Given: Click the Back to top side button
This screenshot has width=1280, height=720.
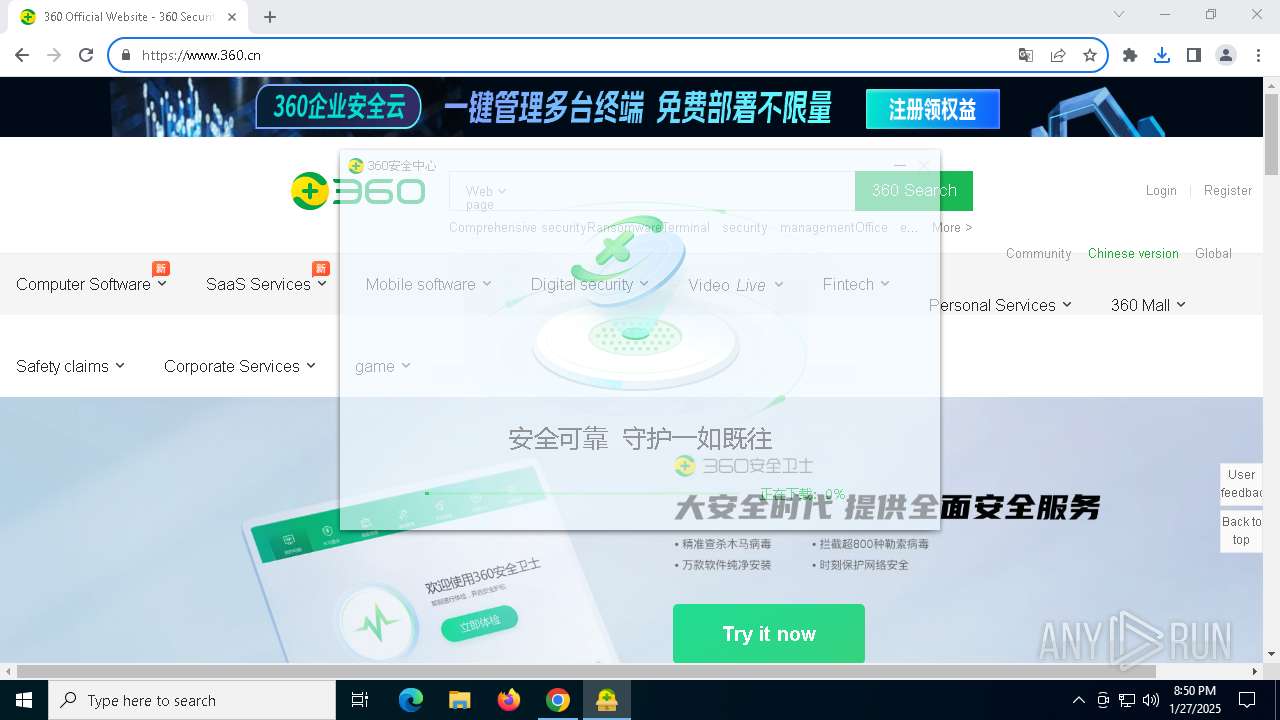Looking at the screenshot, I should (1241, 530).
